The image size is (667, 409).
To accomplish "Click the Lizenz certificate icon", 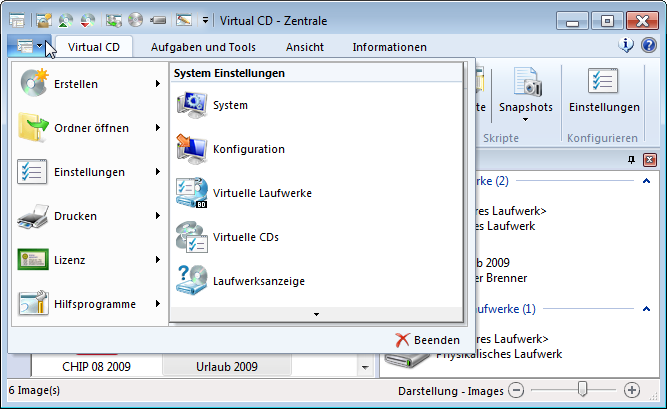I will [33, 260].
